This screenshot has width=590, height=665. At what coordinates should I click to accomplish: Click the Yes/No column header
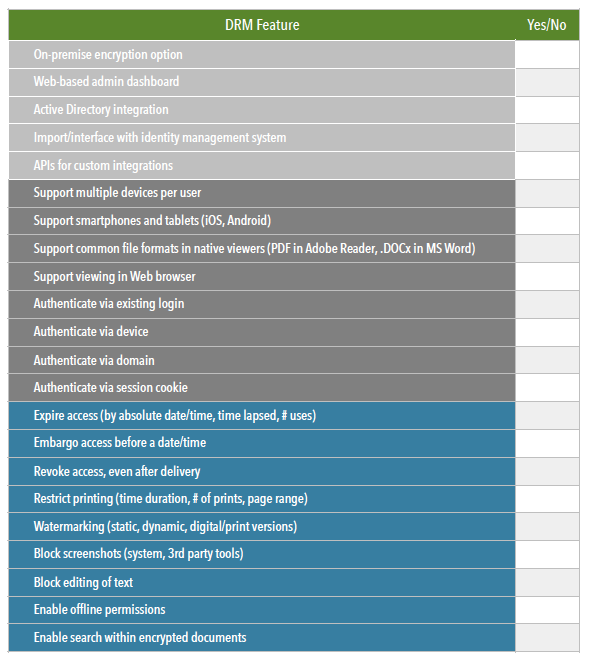coord(547,25)
